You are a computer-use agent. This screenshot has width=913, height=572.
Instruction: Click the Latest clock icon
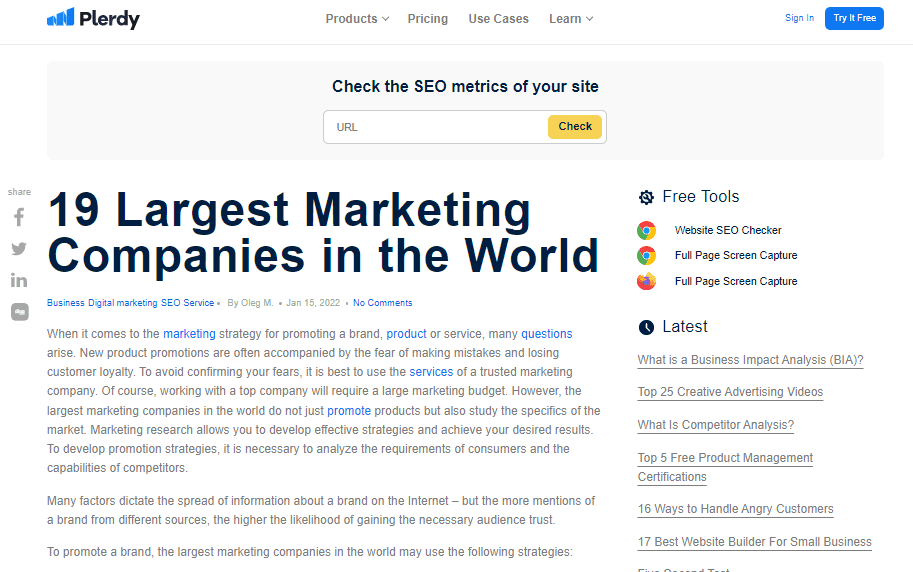click(x=646, y=327)
